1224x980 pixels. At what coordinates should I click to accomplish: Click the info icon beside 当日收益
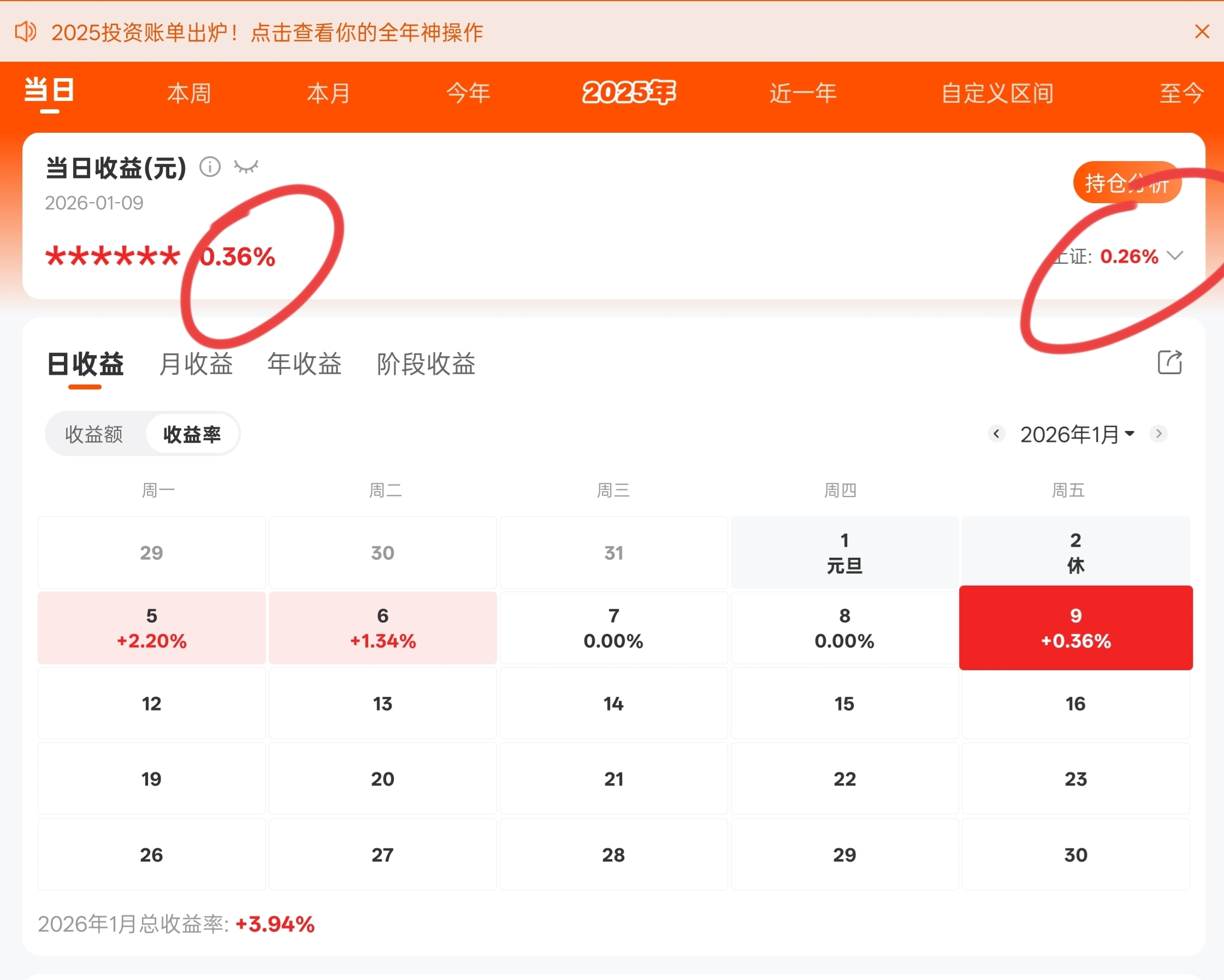click(210, 167)
